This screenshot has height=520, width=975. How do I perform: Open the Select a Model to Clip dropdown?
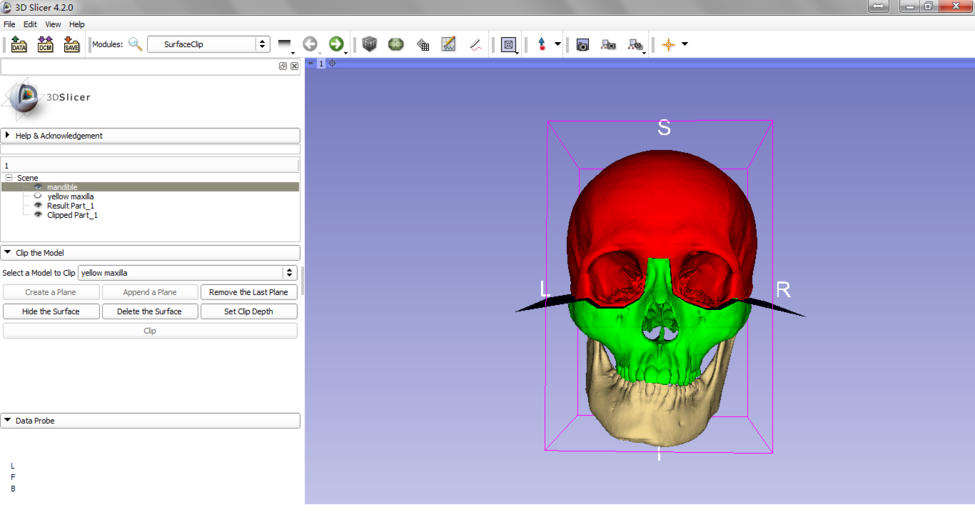point(188,273)
